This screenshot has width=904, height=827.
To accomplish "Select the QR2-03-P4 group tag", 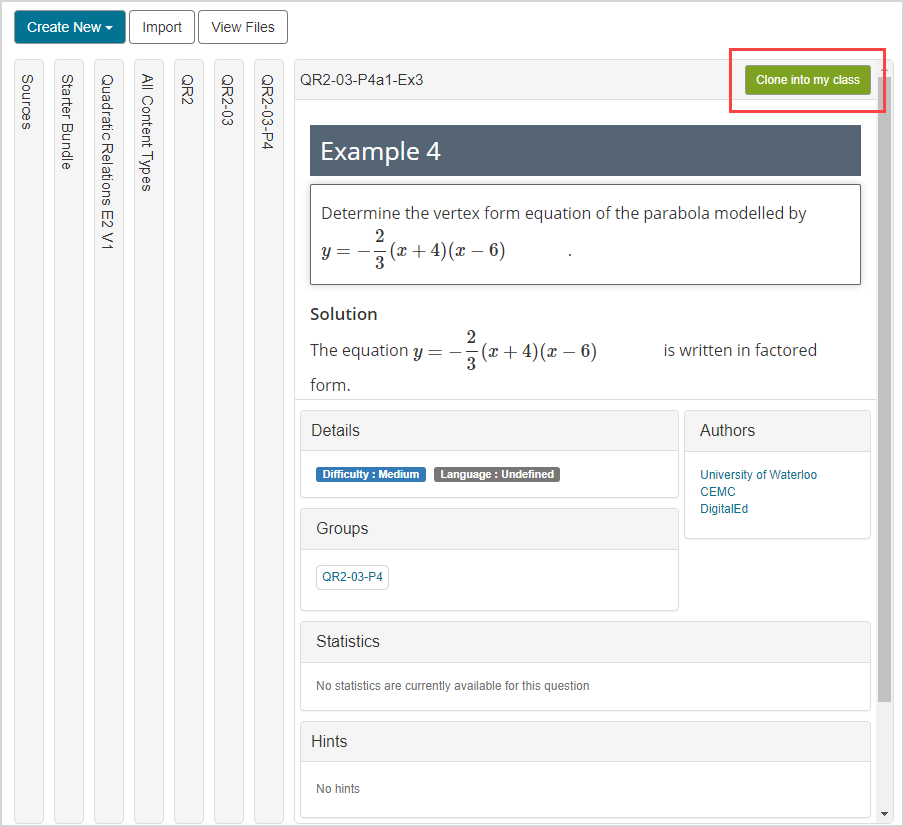I will point(352,577).
